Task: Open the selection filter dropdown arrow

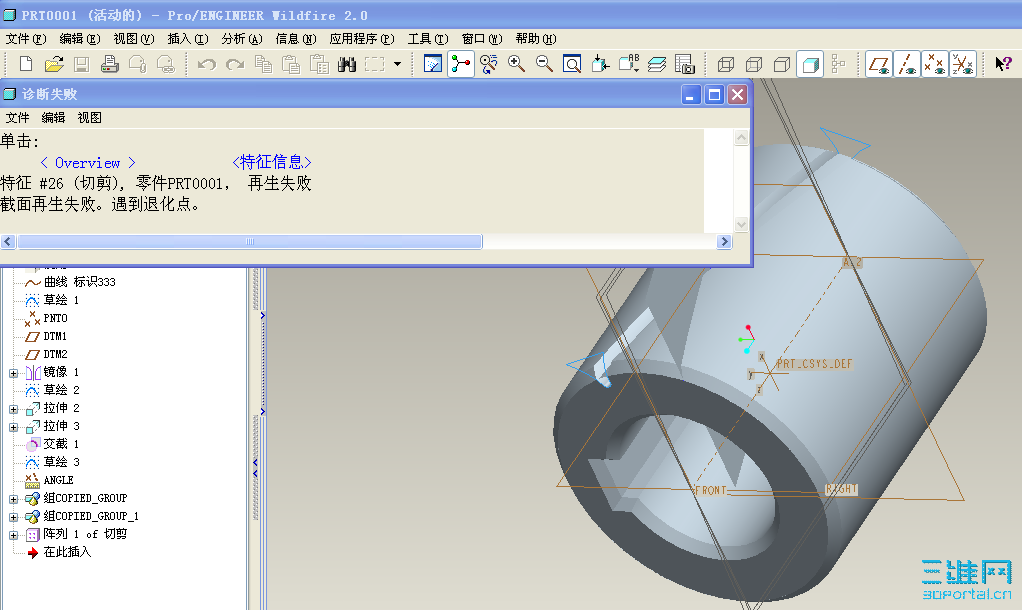Action: (x=397, y=64)
